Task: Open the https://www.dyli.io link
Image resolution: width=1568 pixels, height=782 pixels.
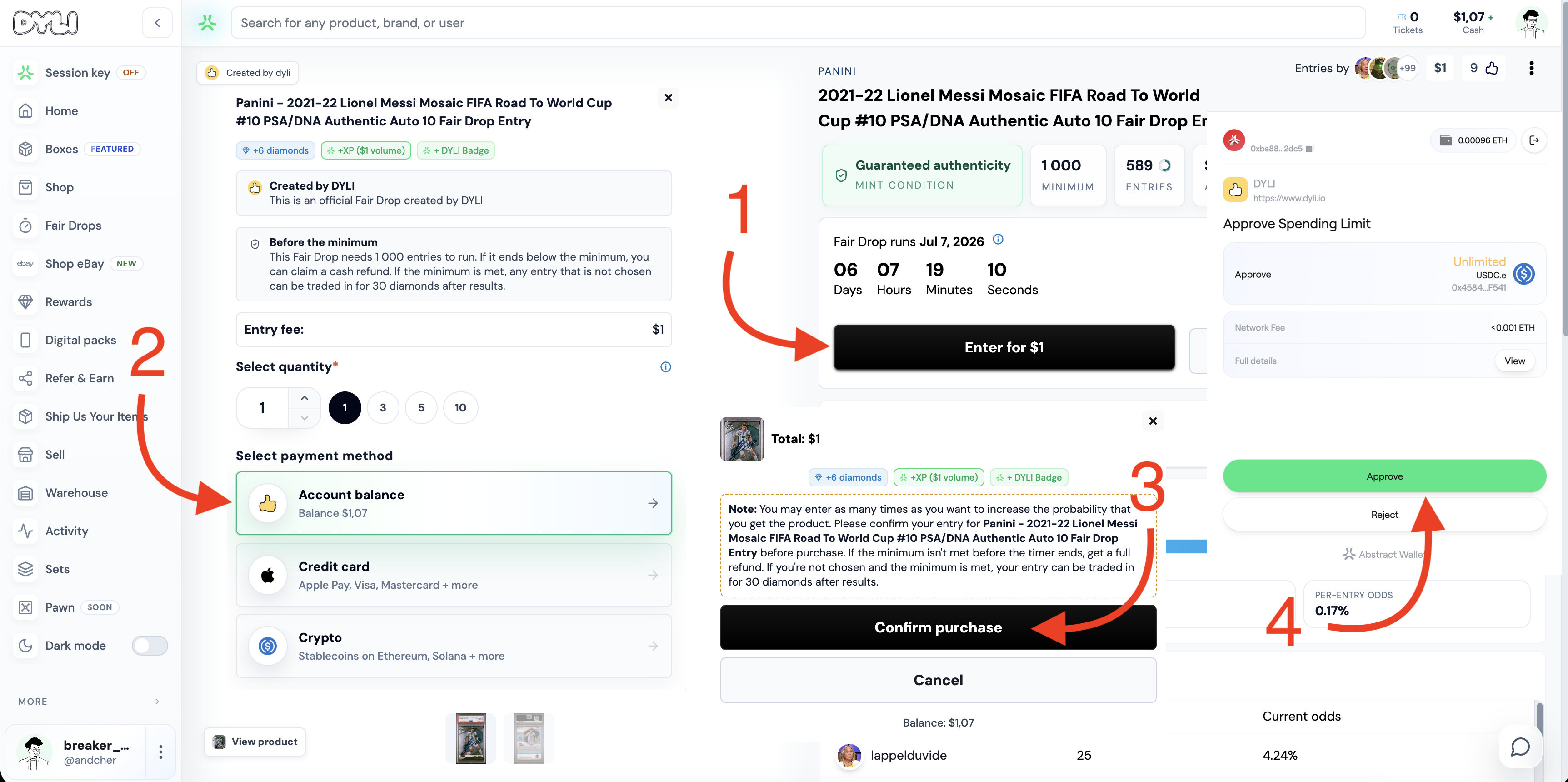Action: click(x=1288, y=198)
